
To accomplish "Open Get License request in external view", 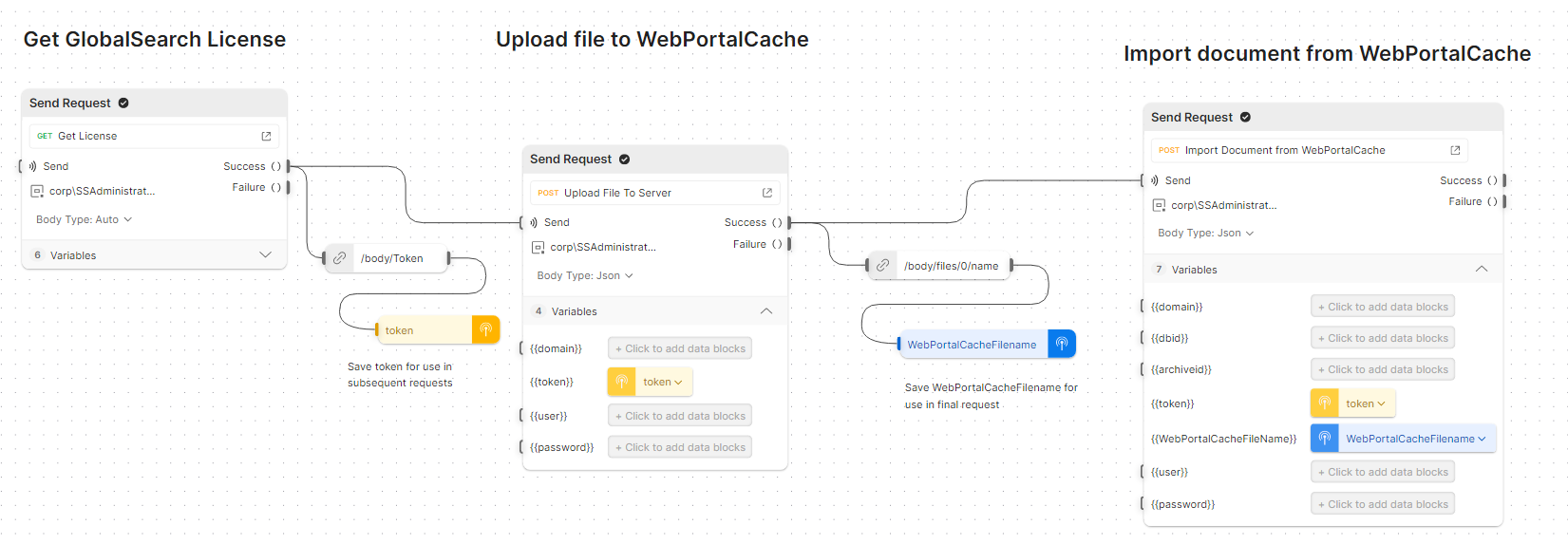I will click(266, 137).
